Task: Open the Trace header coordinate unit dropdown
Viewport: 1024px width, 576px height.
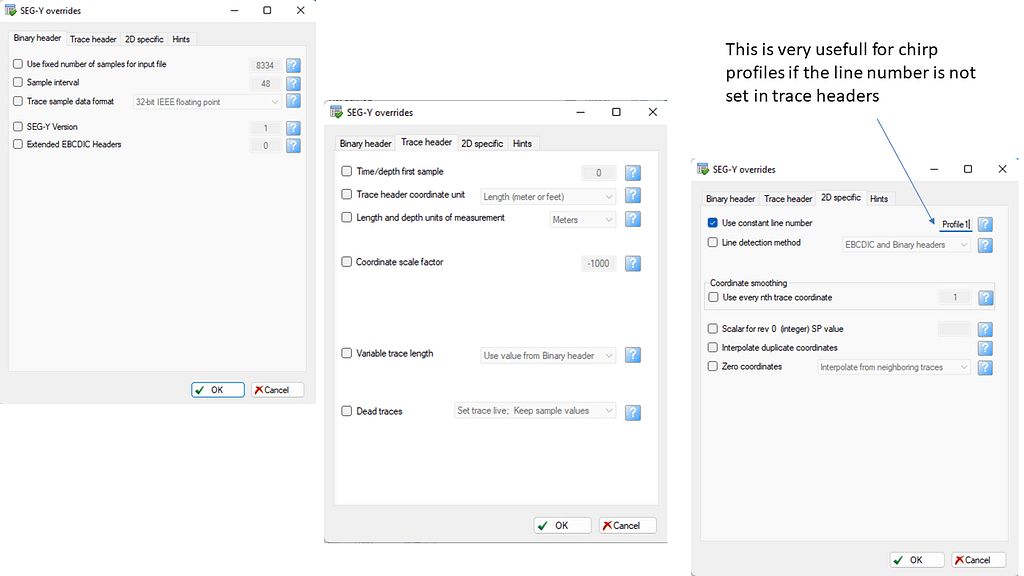Action: coord(548,196)
